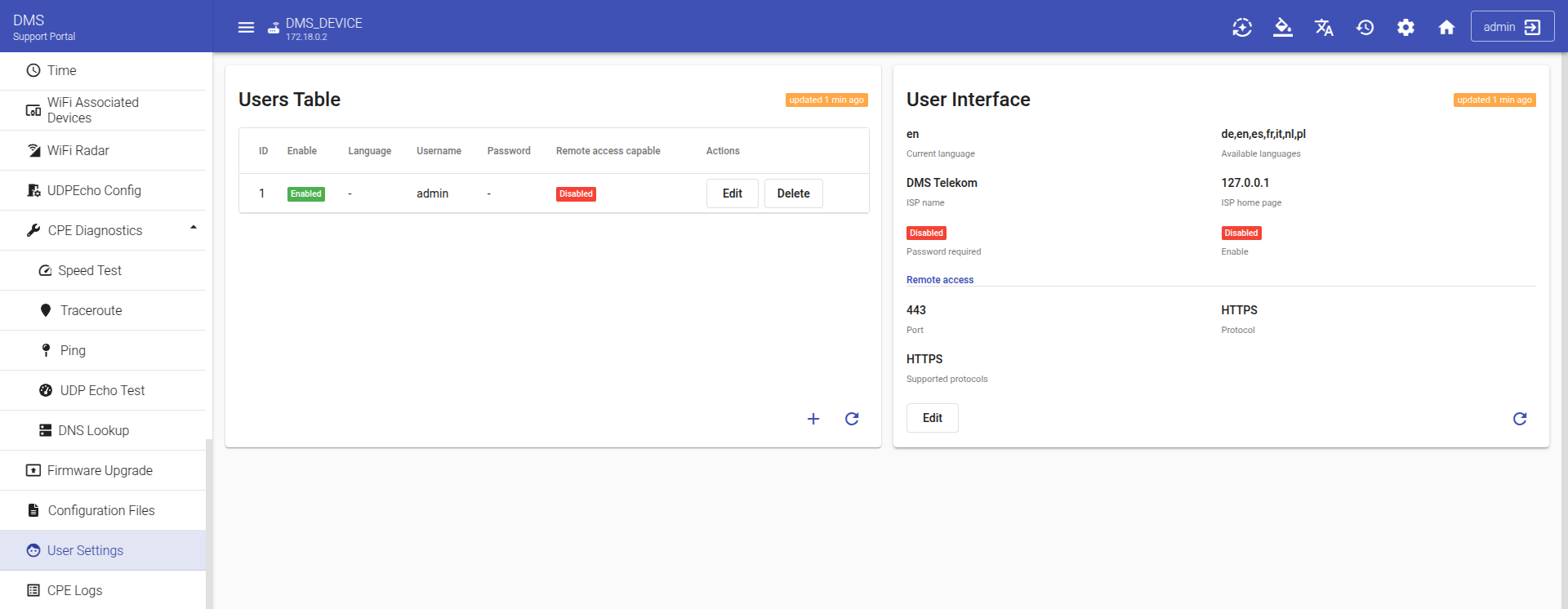Click the color fill theme icon
1568x609 pixels.
click(1283, 28)
